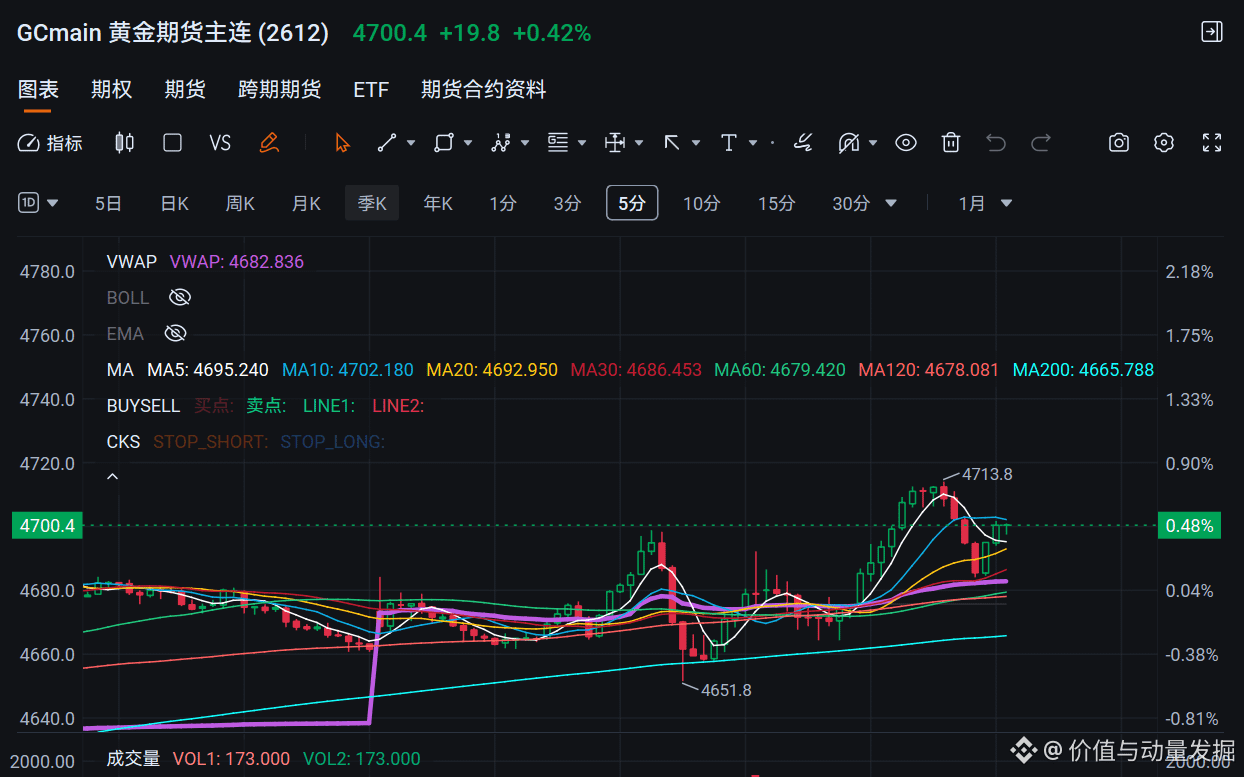Show the EMA indicator via eye icon
This screenshot has width=1244, height=777.
(x=175, y=333)
